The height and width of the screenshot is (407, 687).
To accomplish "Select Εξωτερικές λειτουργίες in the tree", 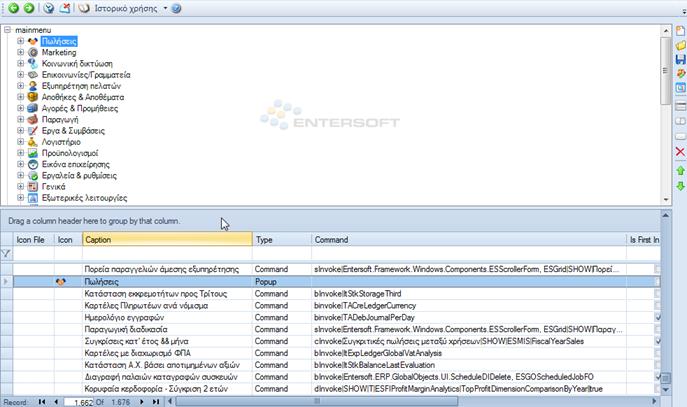I will pos(84,198).
